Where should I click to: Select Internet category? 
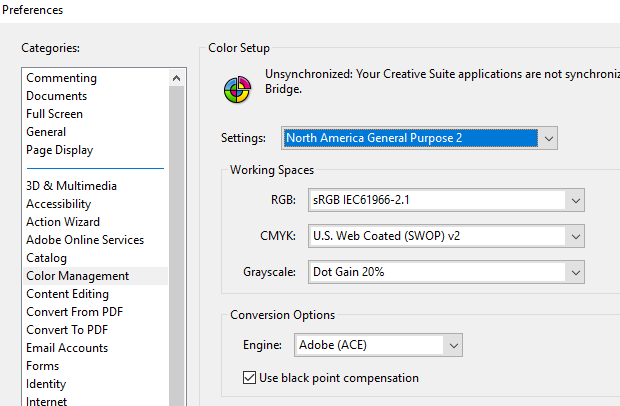click(x=47, y=401)
